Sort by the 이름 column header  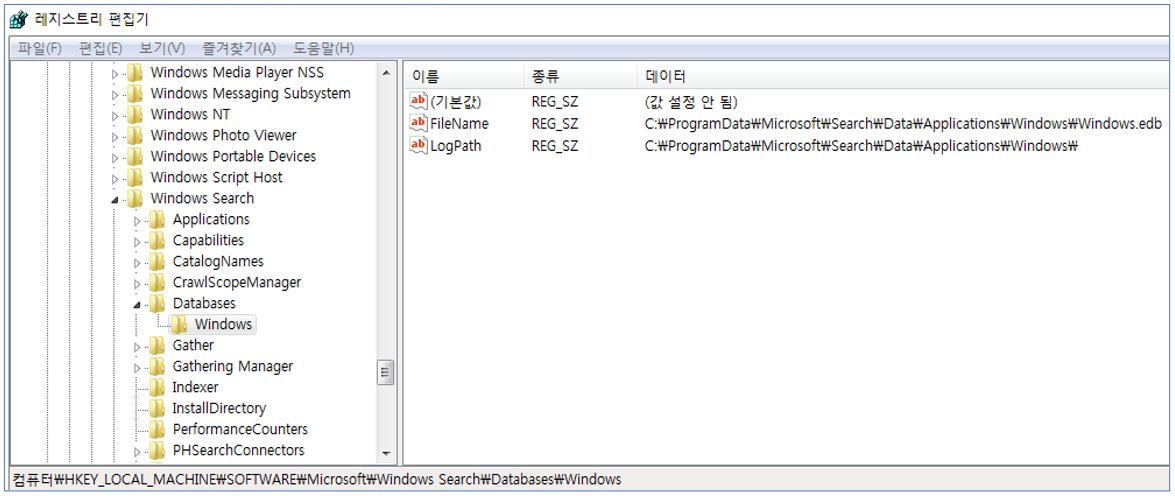(463, 76)
